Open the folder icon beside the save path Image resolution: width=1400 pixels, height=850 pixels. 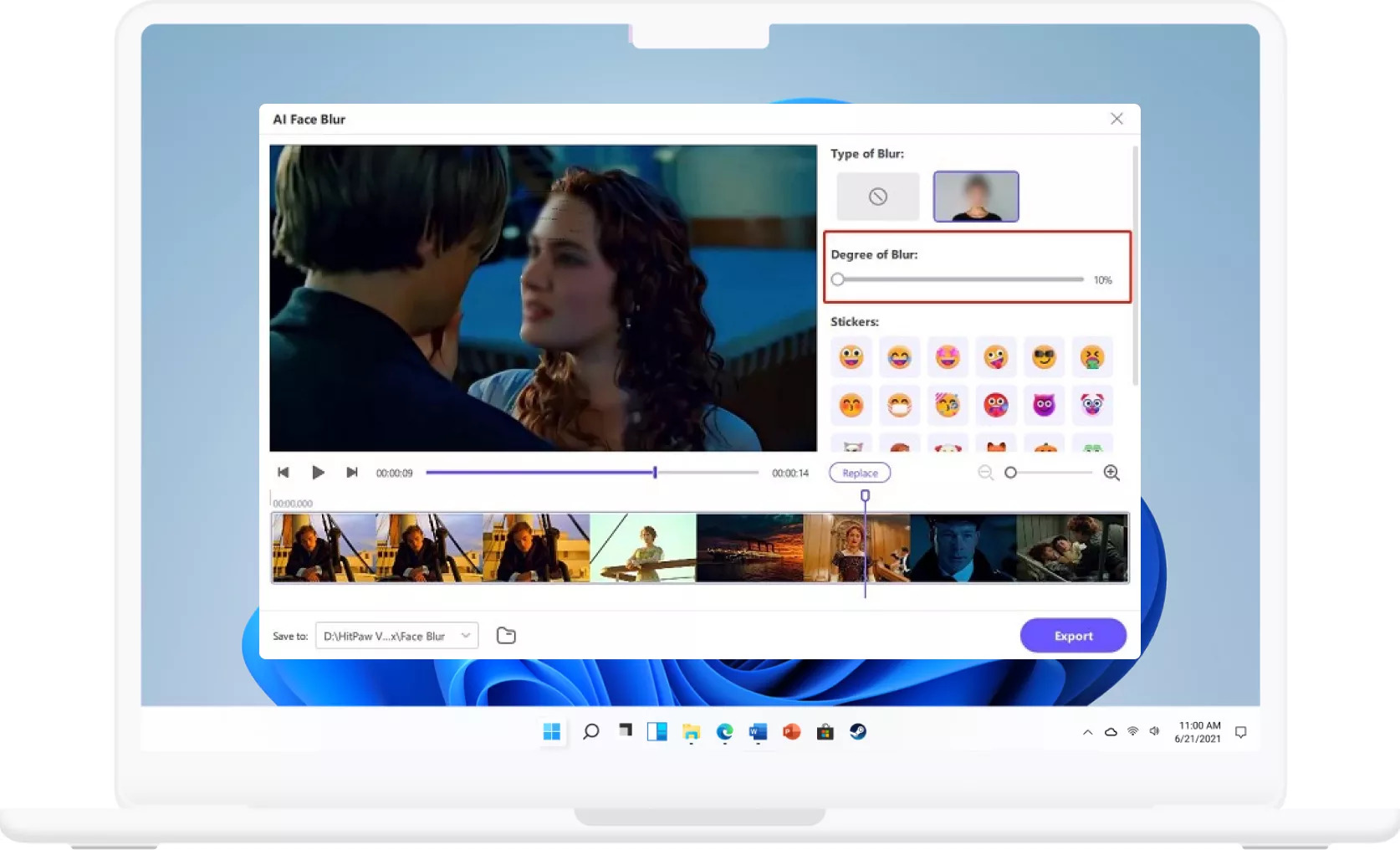coord(506,635)
